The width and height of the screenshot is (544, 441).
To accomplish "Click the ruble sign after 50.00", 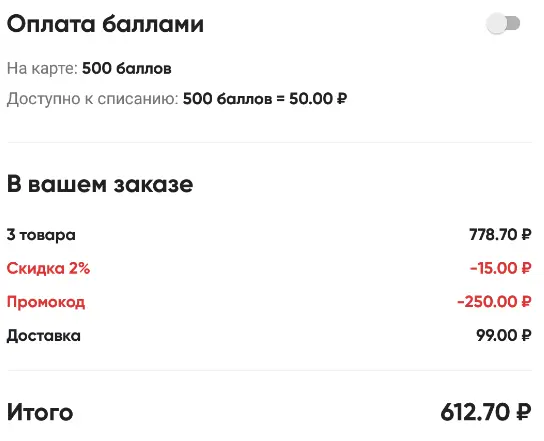I will point(342,99).
